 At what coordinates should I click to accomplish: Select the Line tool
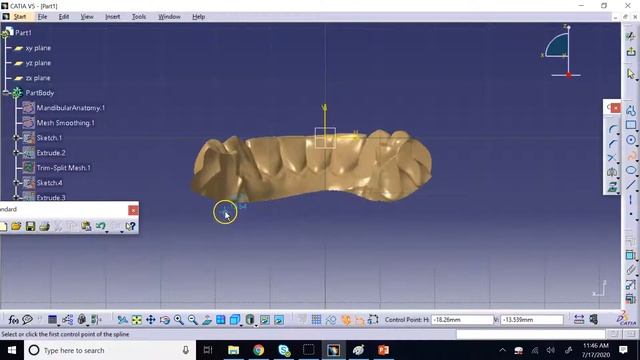(x=631, y=184)
